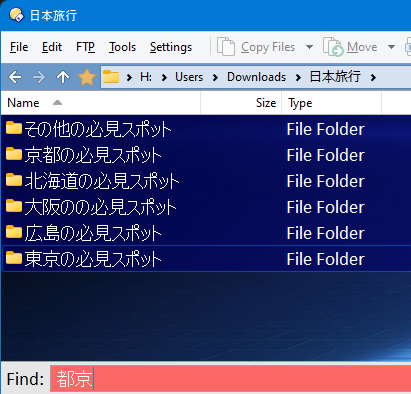Click the folder icon in address bar
Image resolution: width=411 pixels, height=394 pixels.
(111, 77)
